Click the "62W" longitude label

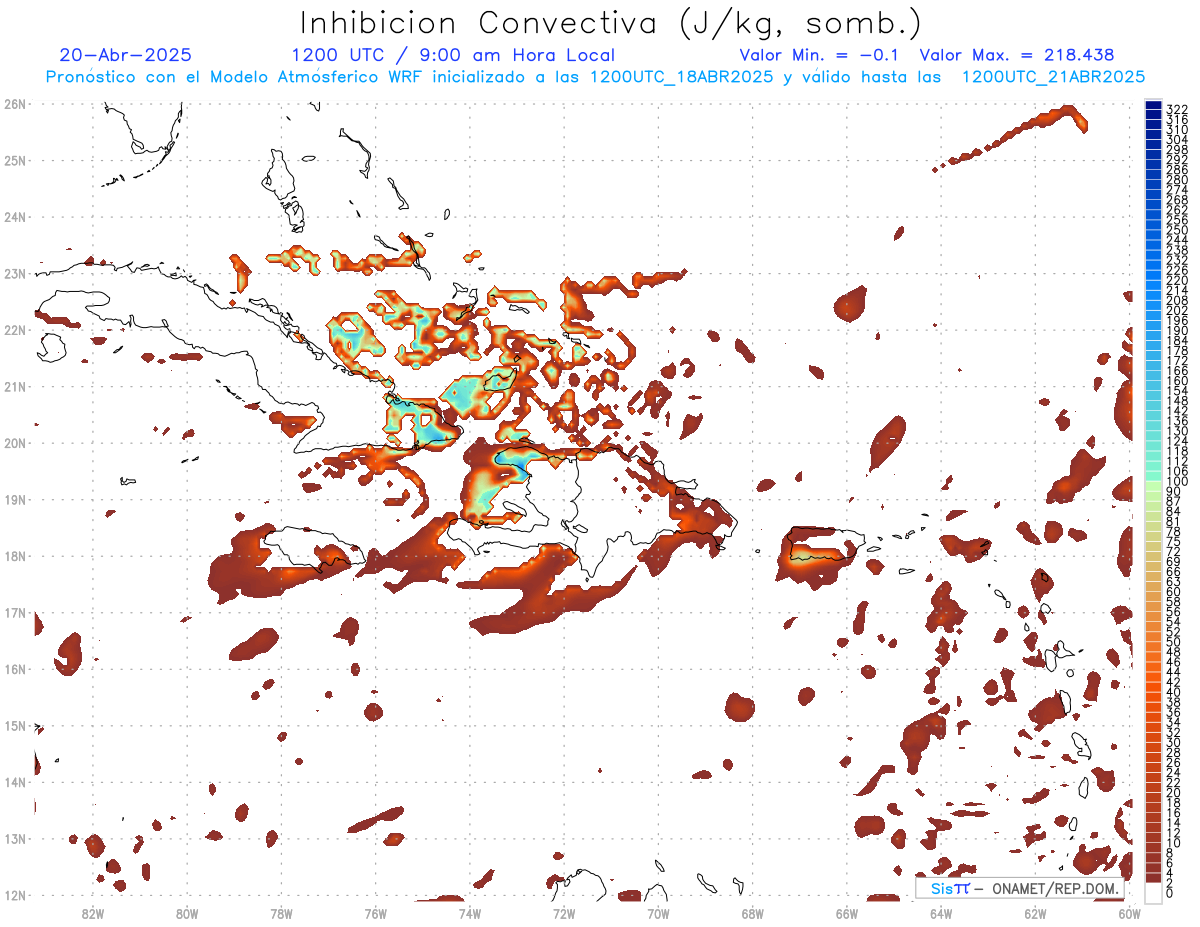click(x=1035, y=913)
